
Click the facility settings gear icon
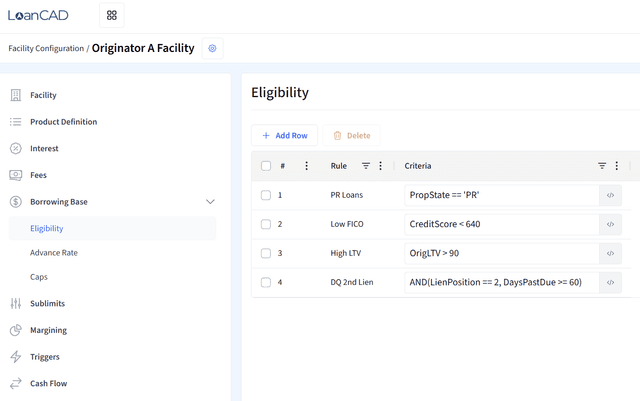coord(212,48)
